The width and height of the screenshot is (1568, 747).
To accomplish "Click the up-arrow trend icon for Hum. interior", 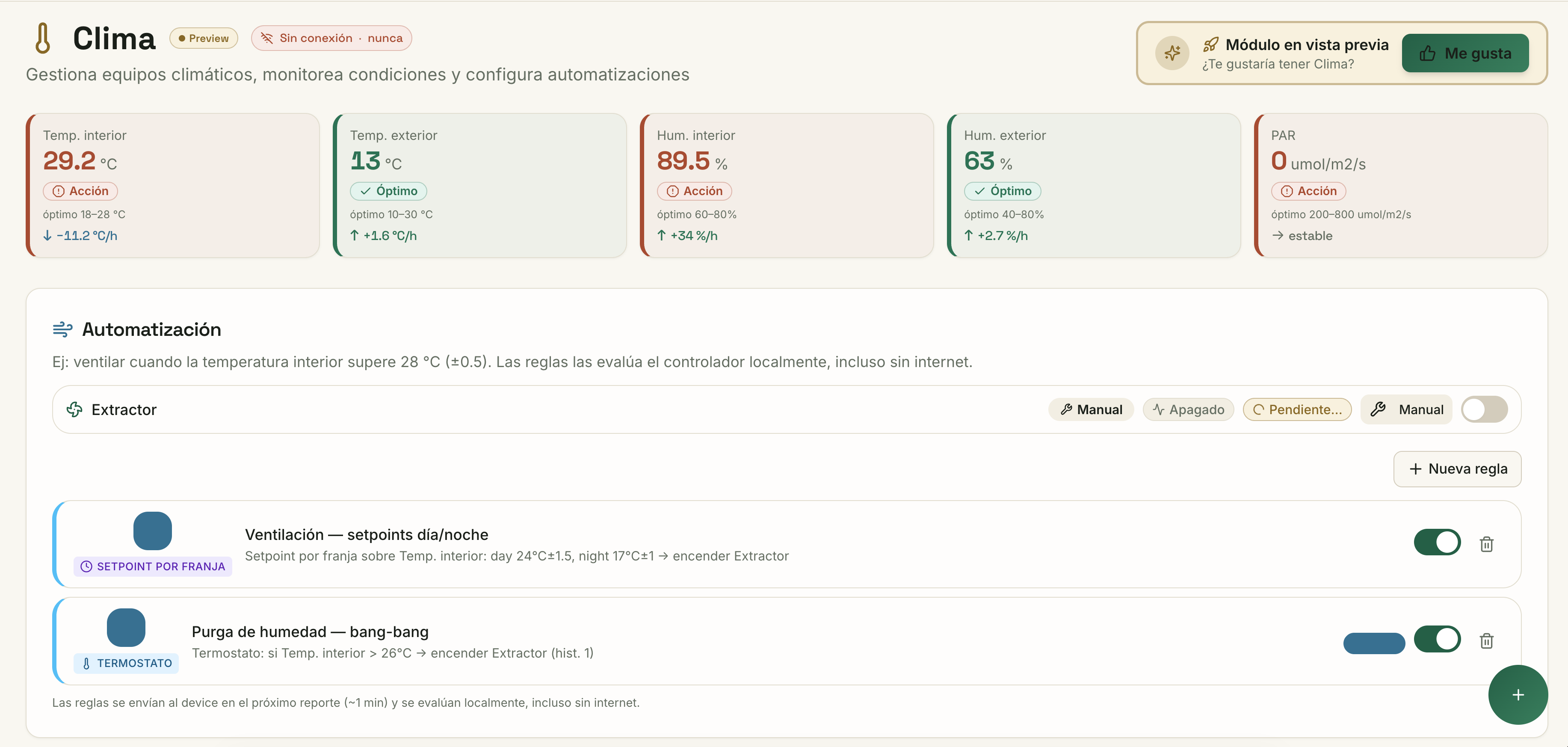I will coord(662,236).
